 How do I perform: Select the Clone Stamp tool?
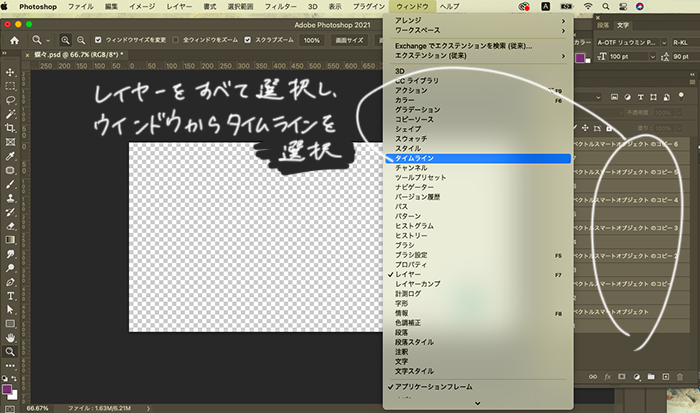[10, 198]
